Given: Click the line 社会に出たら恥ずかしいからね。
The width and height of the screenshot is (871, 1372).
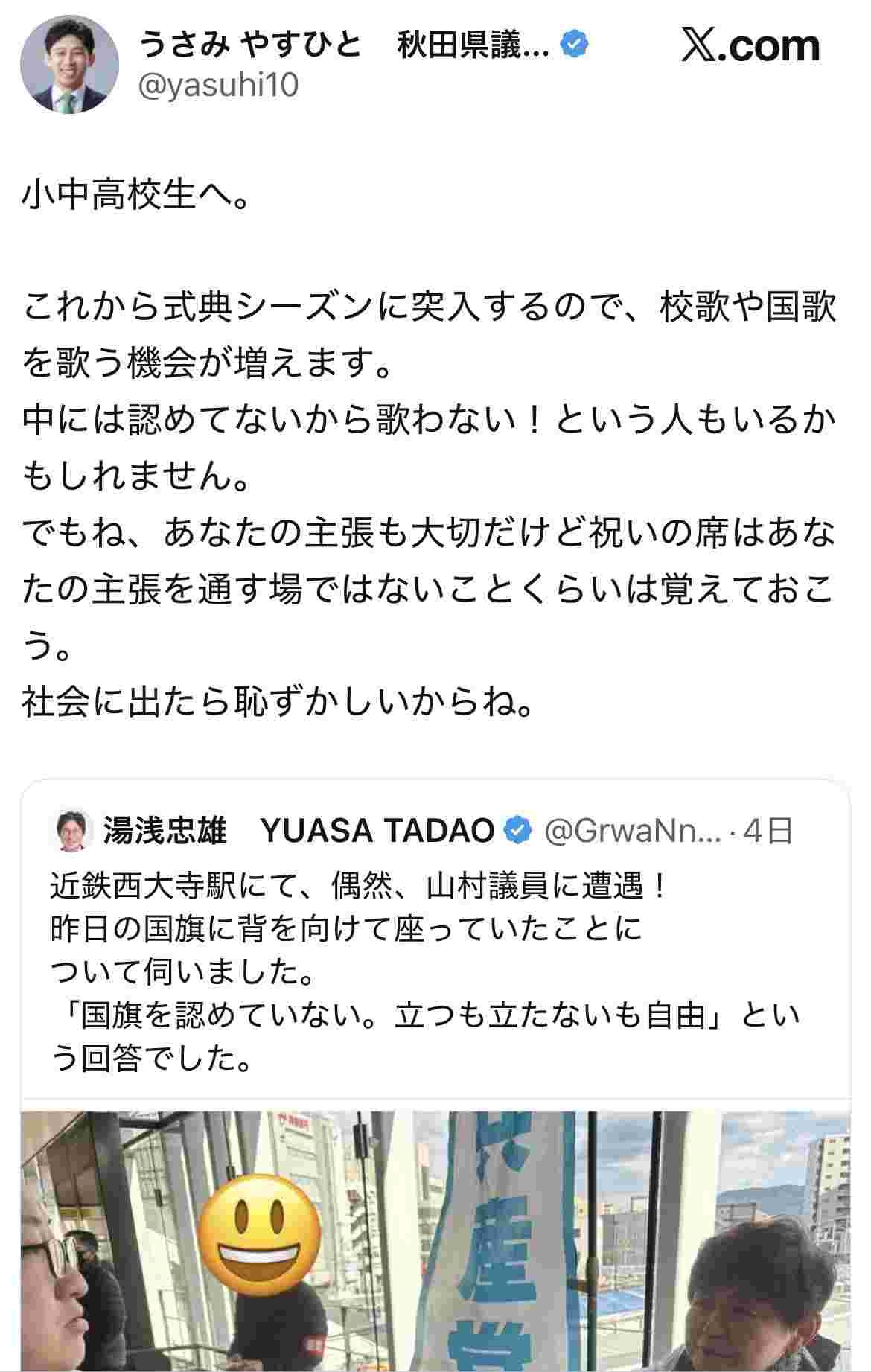Looking at the screenshot, I should coord(278,701).
